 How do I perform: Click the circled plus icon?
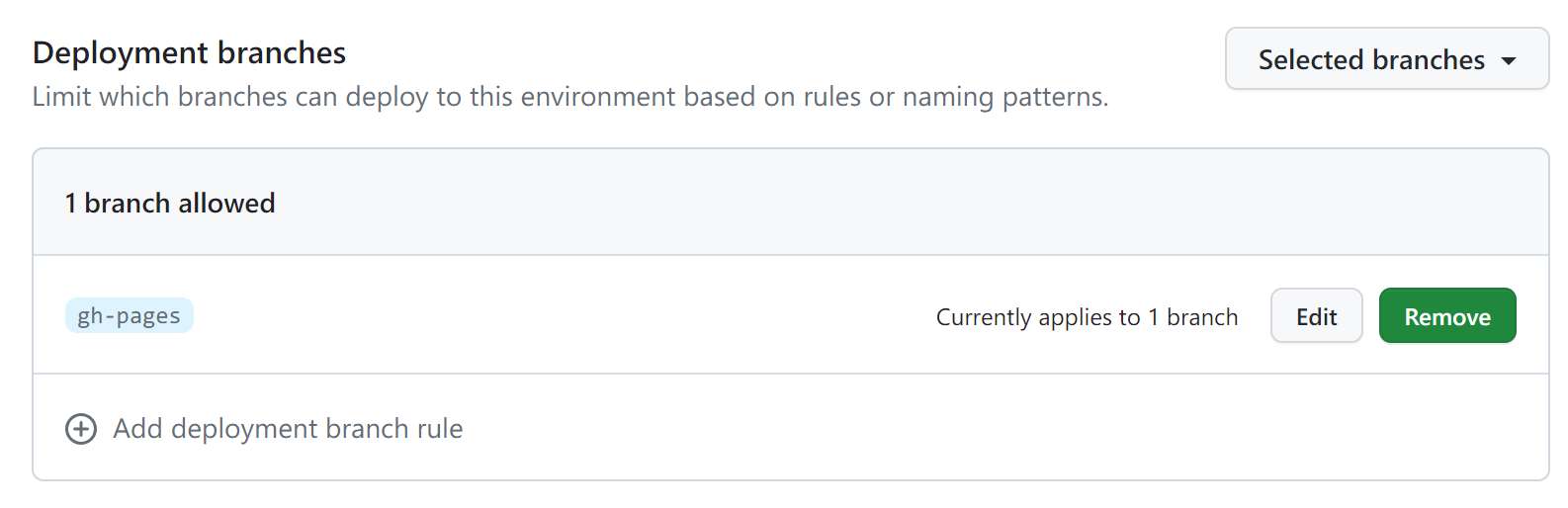[x=81, y=429]
